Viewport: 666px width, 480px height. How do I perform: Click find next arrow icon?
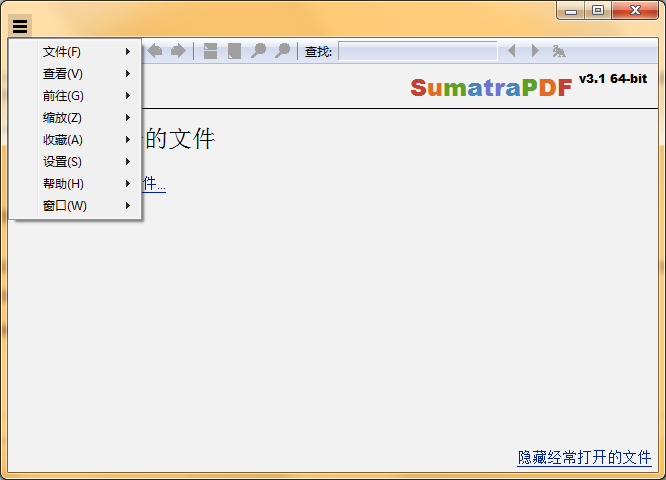(x=535, y=51)
